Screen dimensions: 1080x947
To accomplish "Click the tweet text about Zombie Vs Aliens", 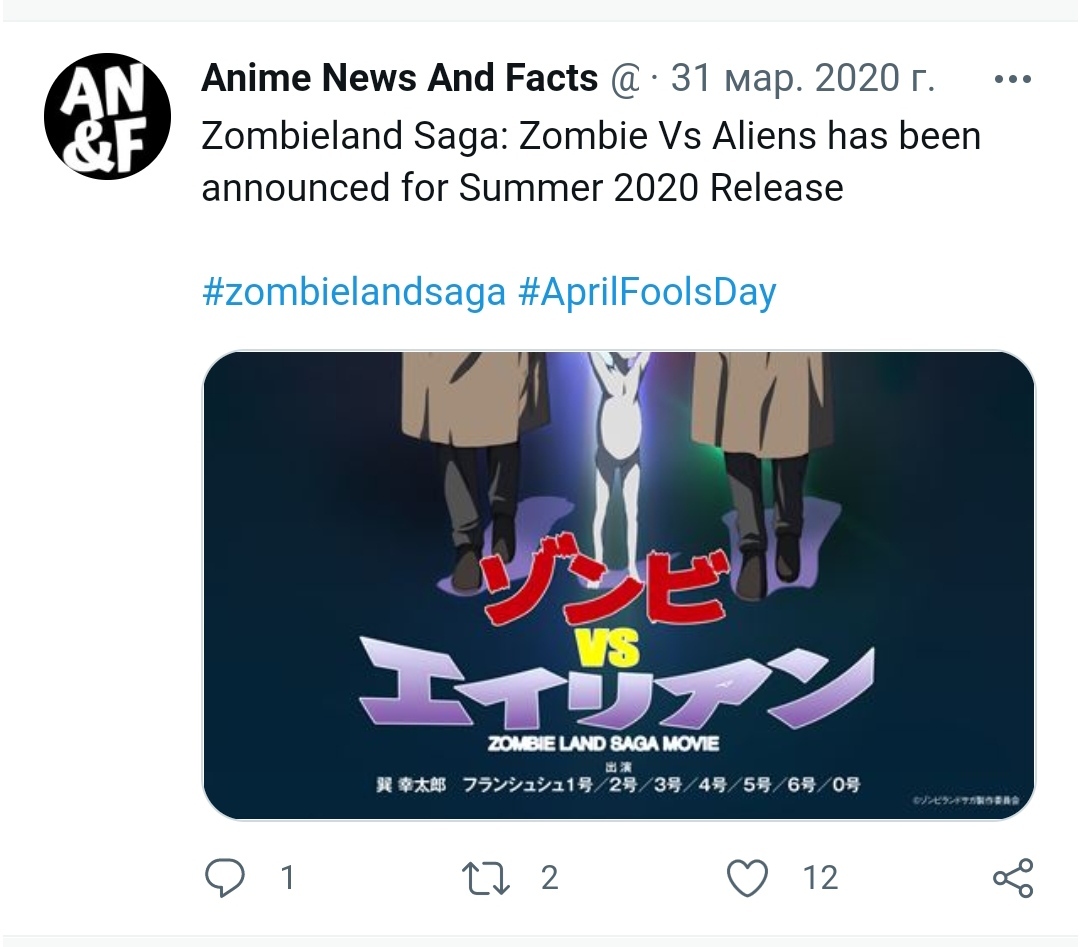I will (x=590, y=161).
